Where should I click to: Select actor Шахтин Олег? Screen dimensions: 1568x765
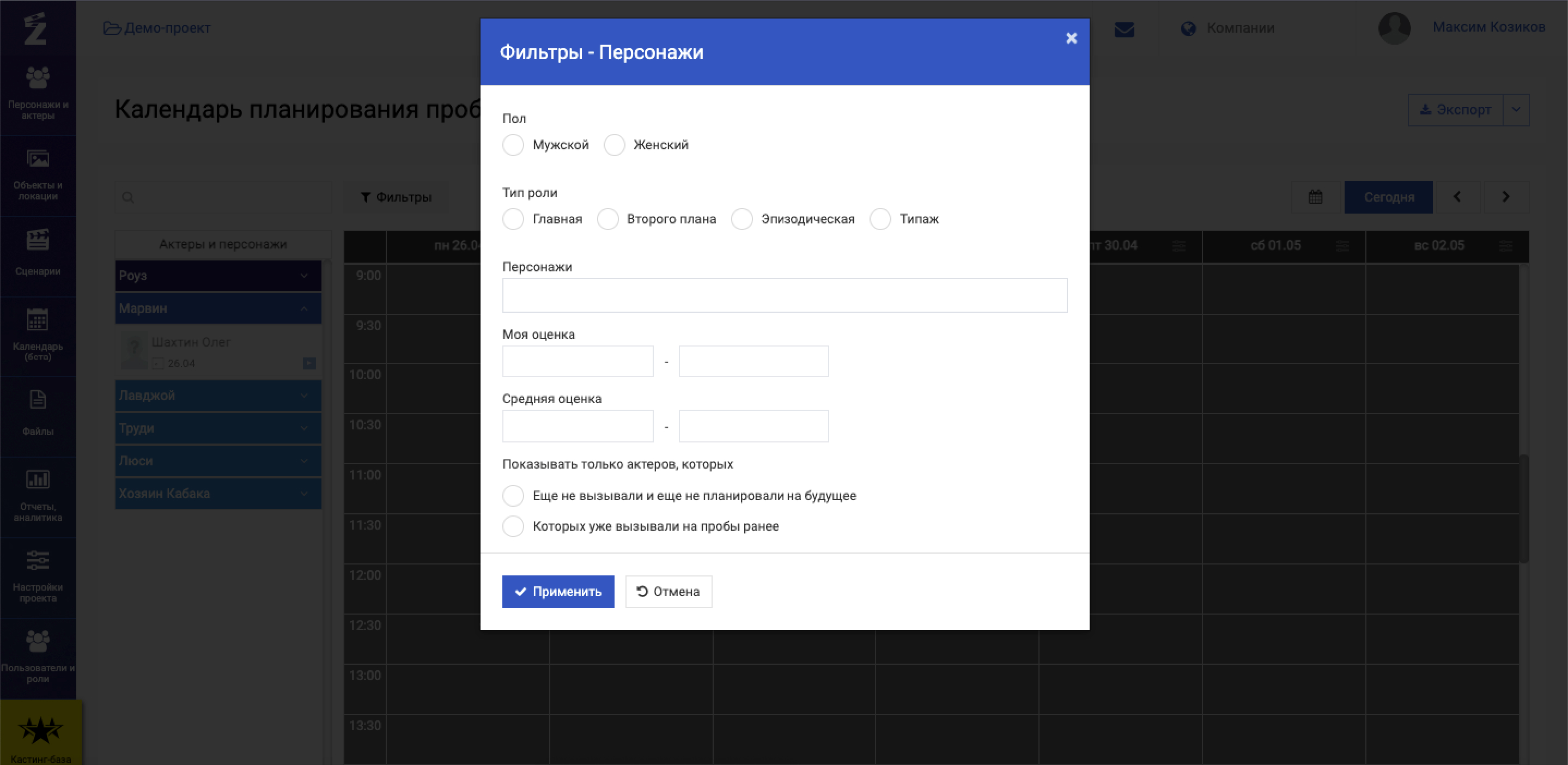pos(191,342)
